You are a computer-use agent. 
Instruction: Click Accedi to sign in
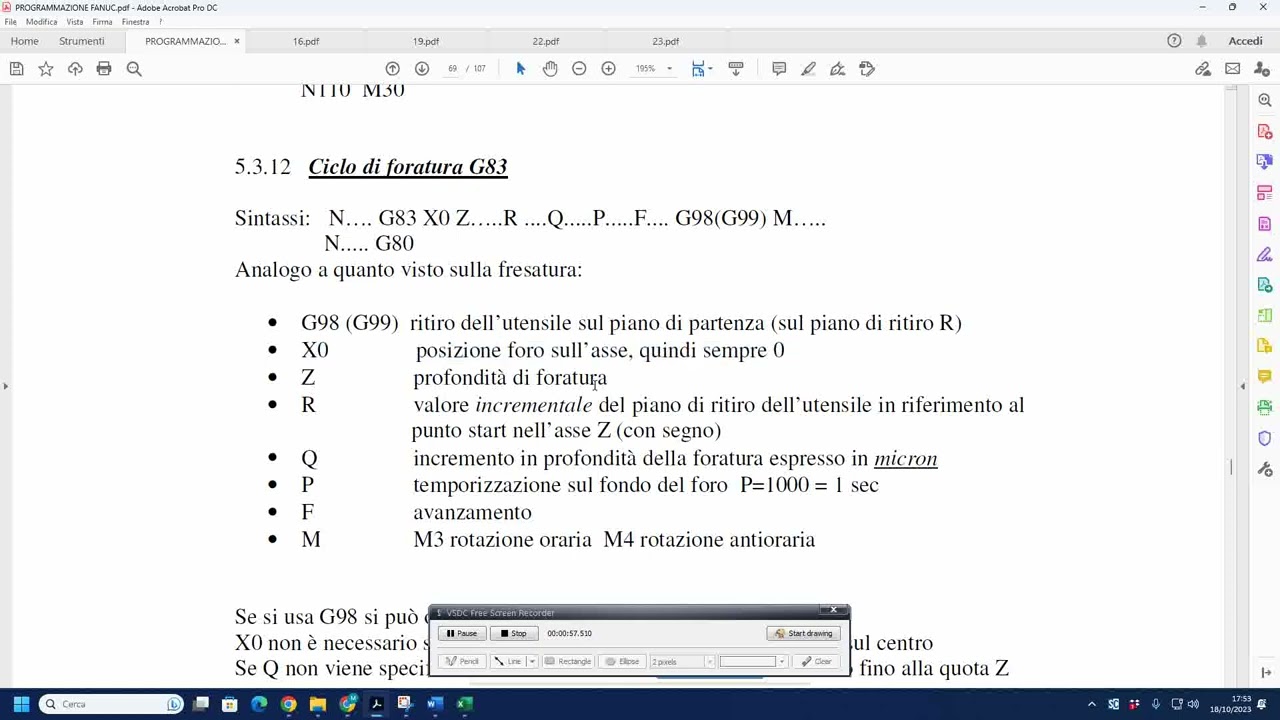click(1245, 41)
